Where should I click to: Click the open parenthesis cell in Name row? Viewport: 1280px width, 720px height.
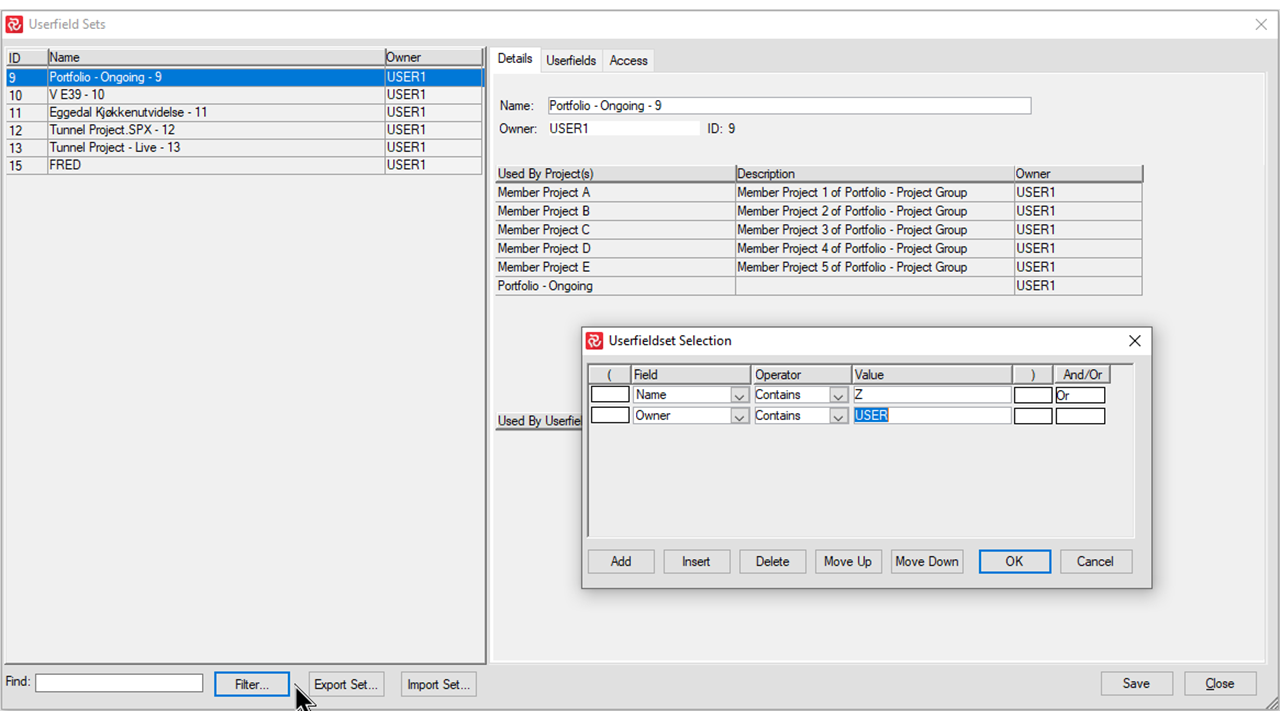(610, 395)
